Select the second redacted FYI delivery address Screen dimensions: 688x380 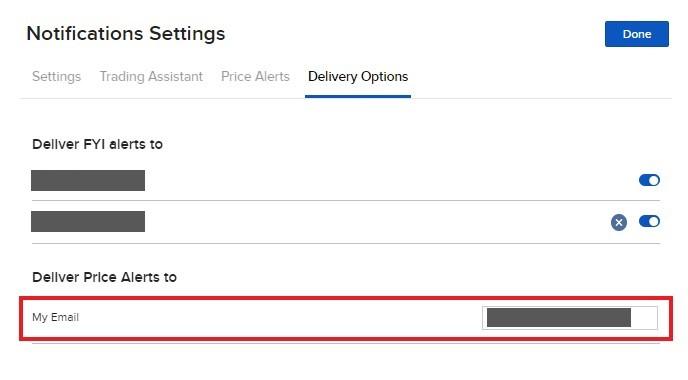pos(88,222)
